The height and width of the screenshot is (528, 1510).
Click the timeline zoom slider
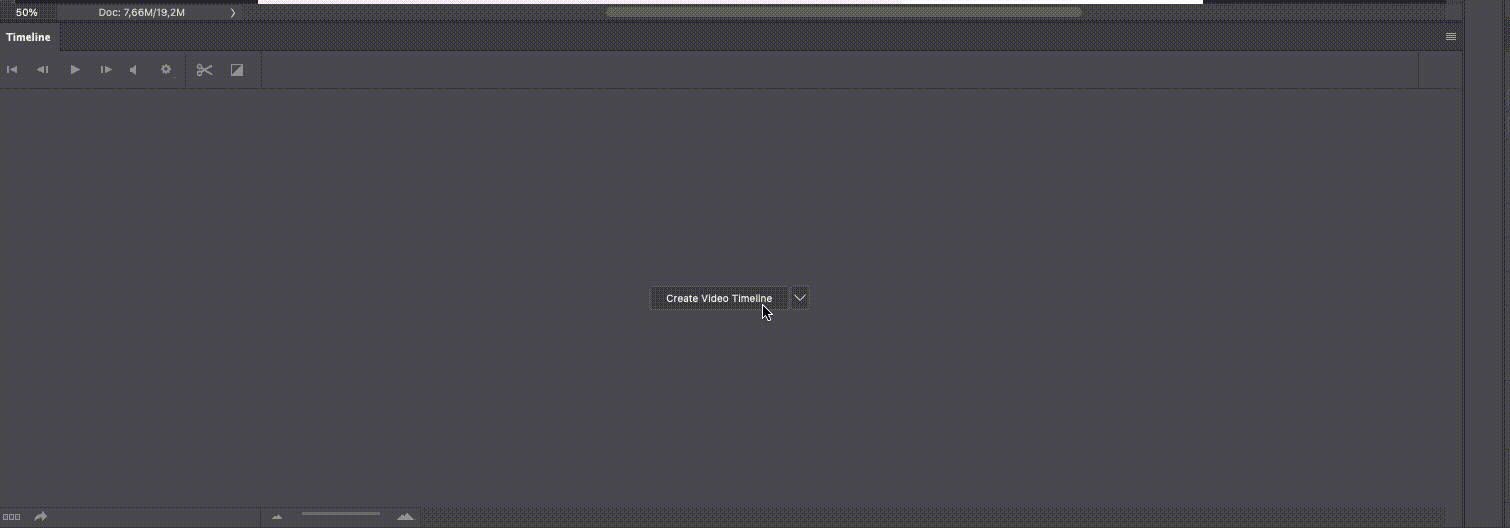tap(340, 514)
